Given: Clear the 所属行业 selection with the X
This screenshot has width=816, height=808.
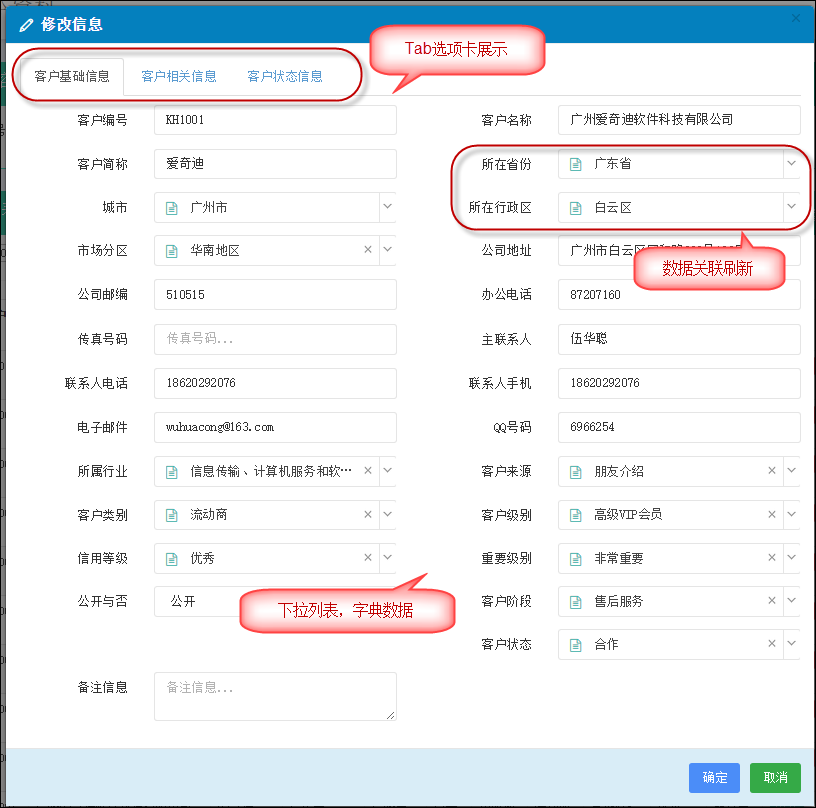Looking at the screenshot, I should click(368, 471).
